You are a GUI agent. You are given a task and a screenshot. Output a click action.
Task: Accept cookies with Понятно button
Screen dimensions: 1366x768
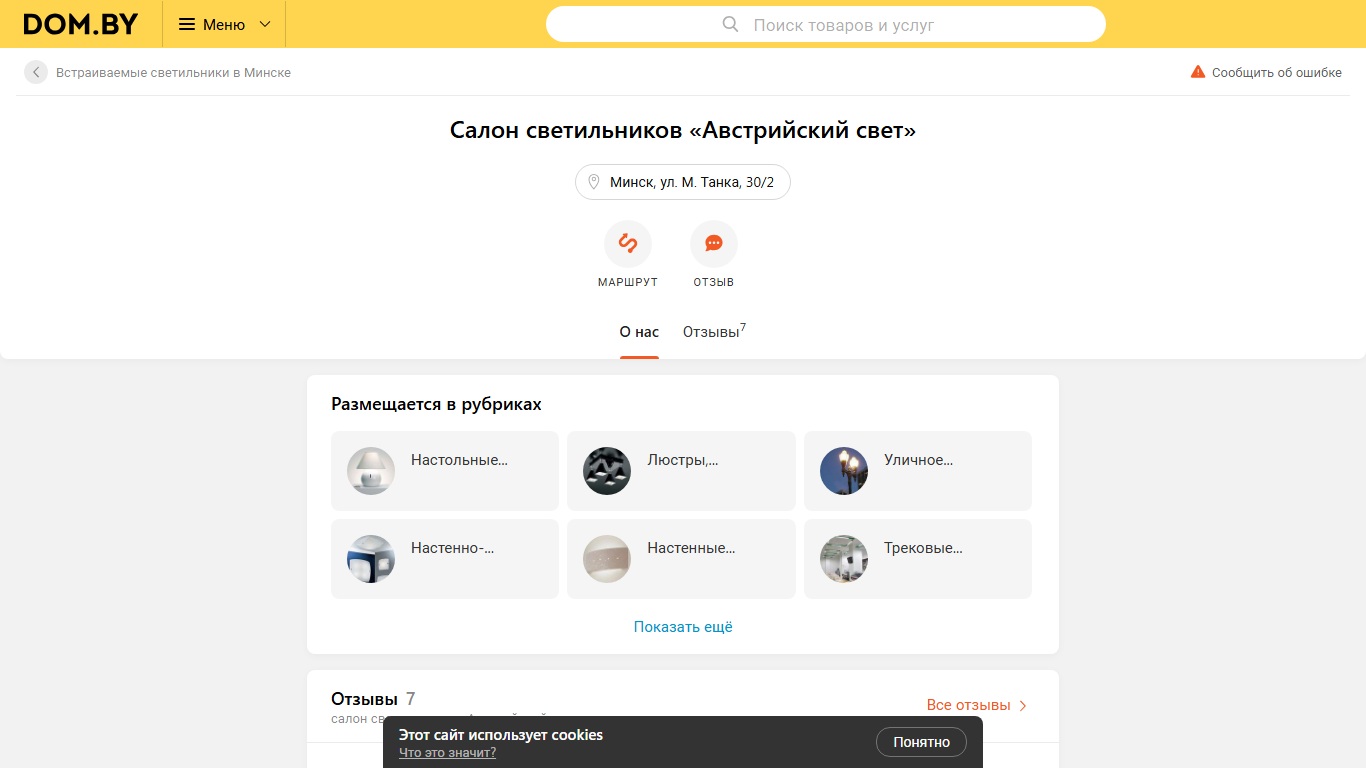(x=921, y=742)
